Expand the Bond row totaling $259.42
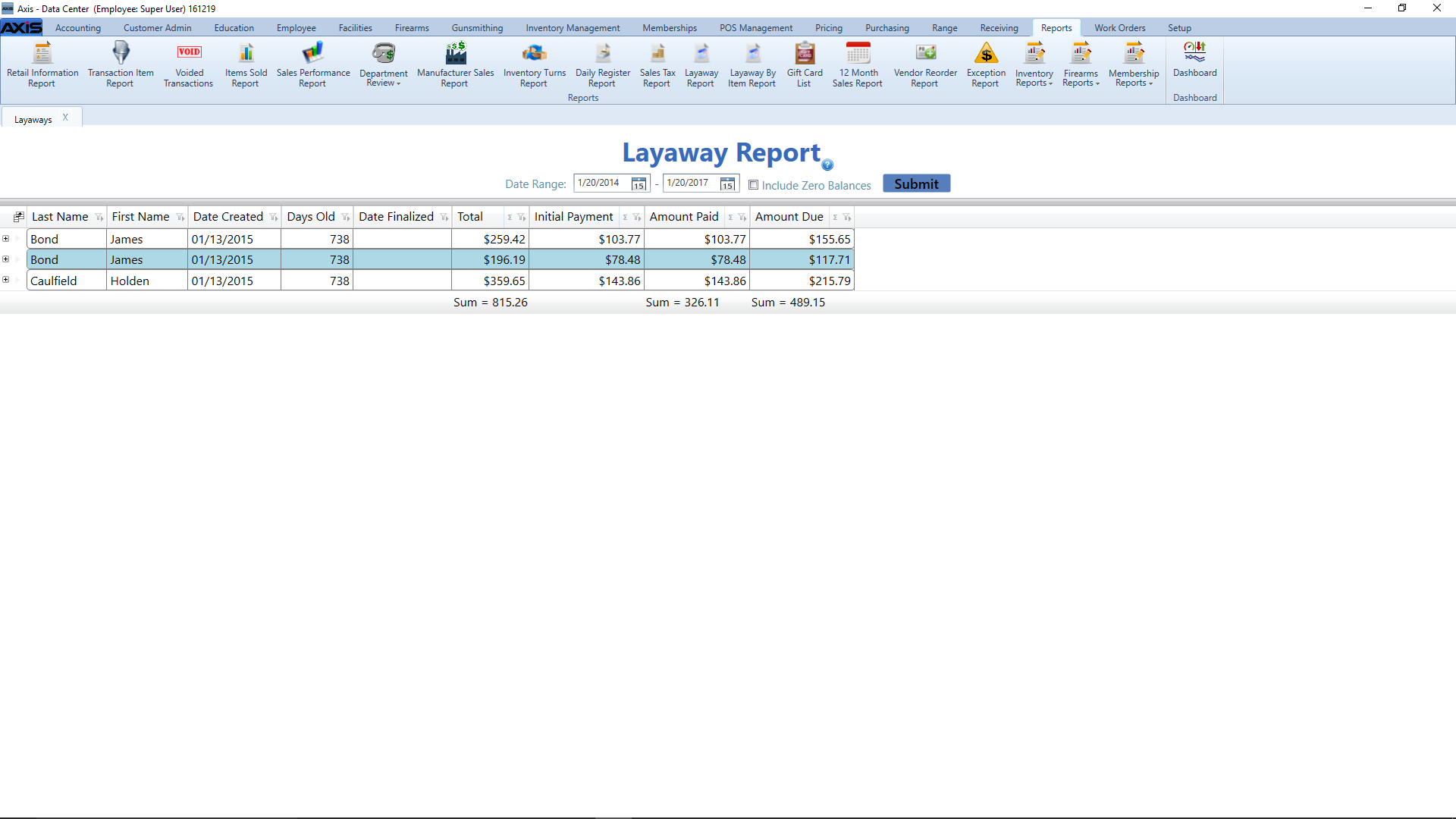 [x=6, y=239]
